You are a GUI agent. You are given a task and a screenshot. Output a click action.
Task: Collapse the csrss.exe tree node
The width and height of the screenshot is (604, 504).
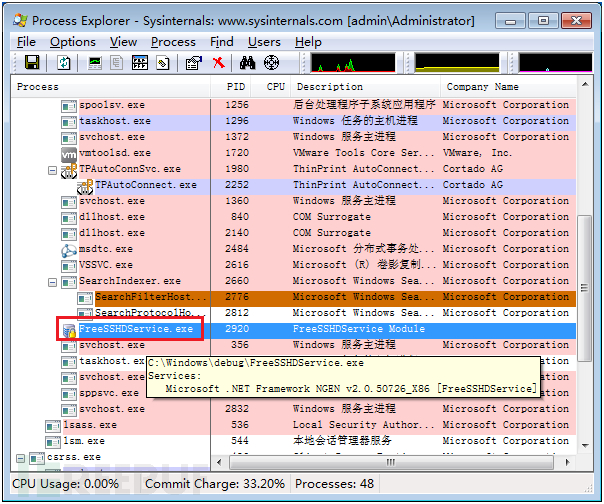click(x=21, y=458)
